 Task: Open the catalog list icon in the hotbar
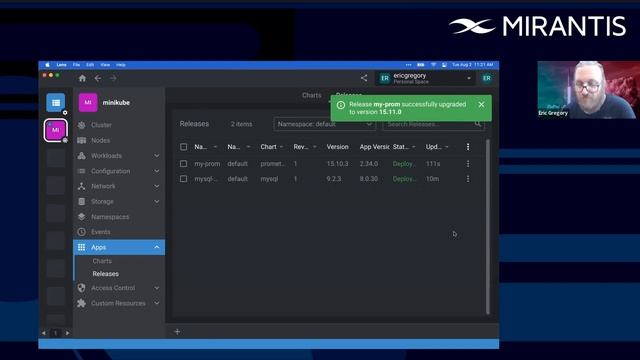click(x=56, y=102)
